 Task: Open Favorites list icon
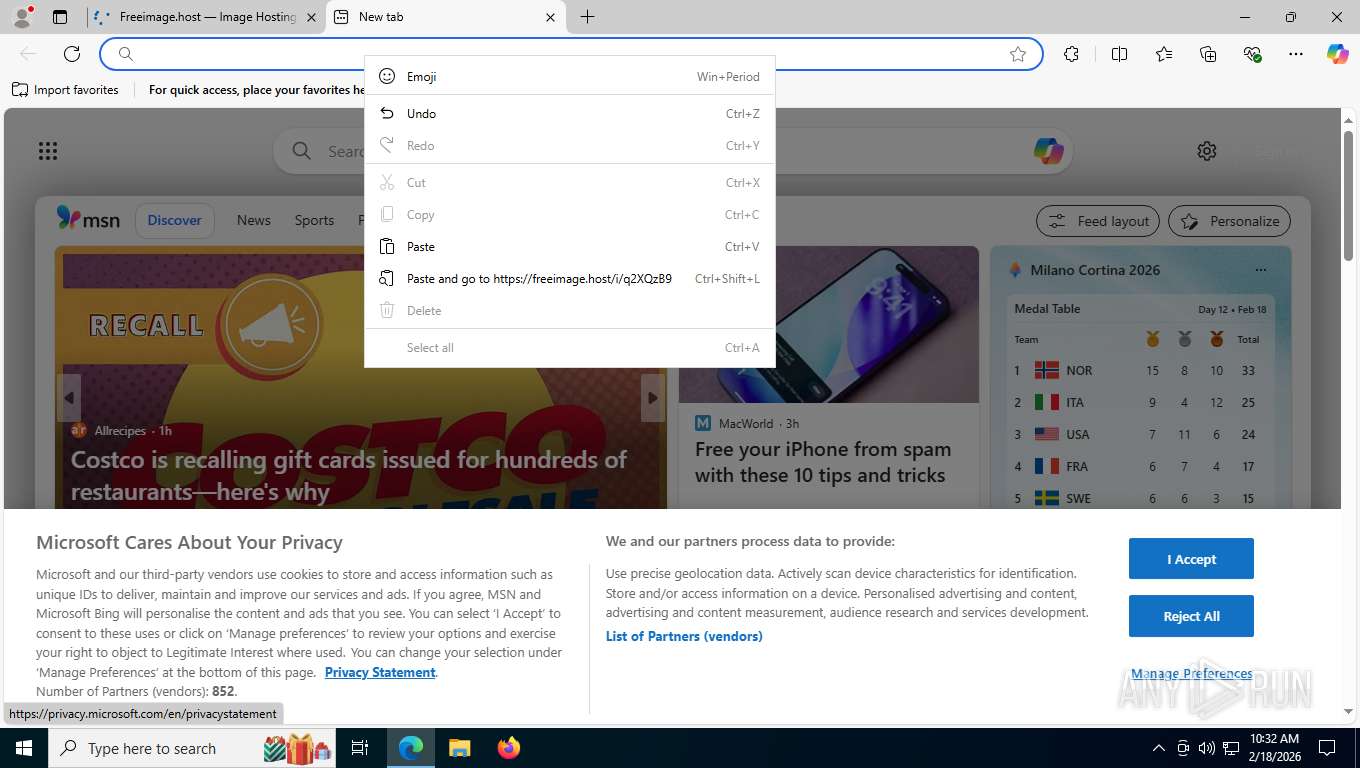[x=1164, y=54]
